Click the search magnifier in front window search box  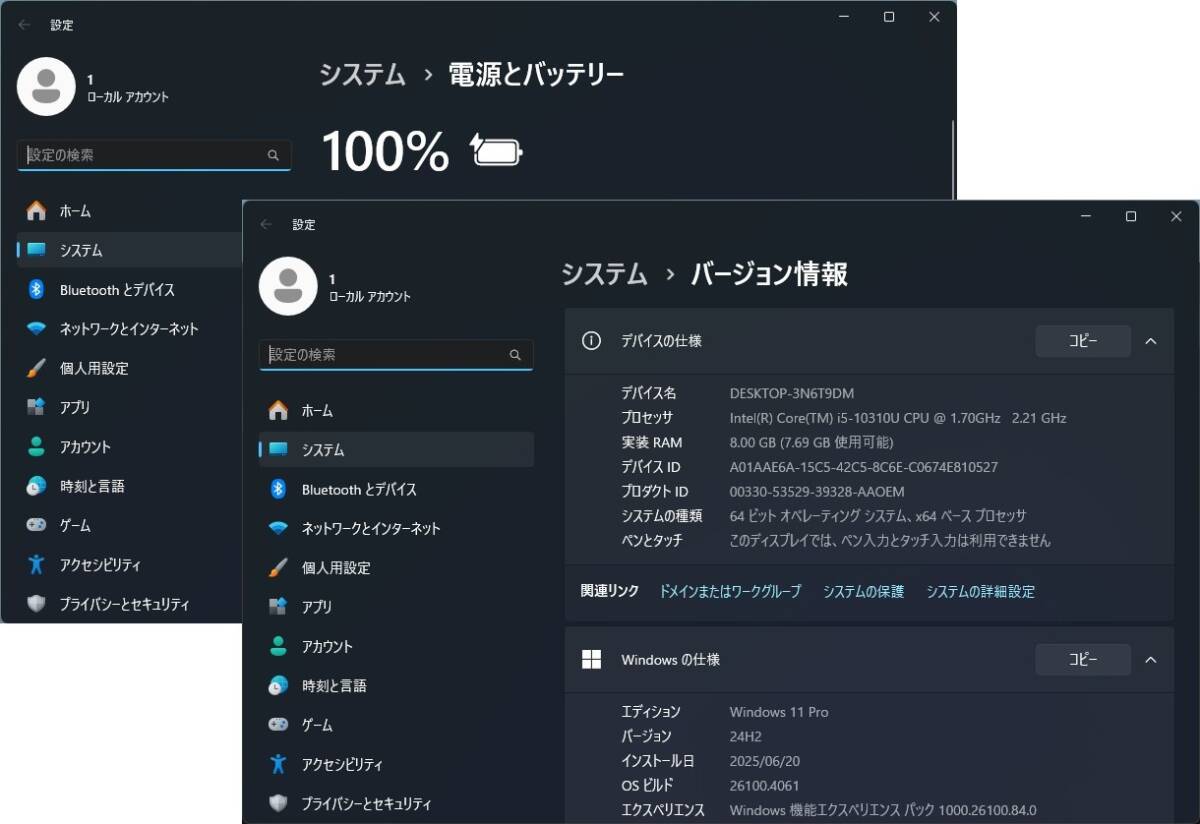click(x=515, y=355)
